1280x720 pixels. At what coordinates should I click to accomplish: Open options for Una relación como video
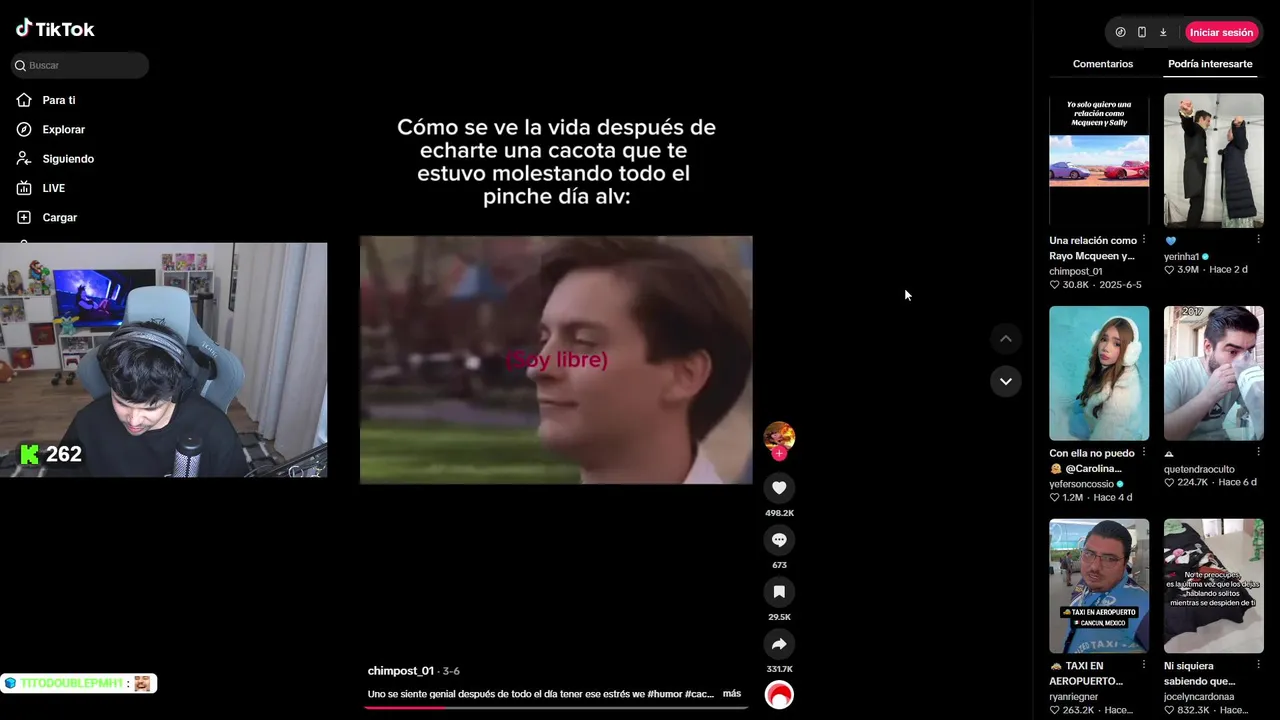tap(1144, 240)
